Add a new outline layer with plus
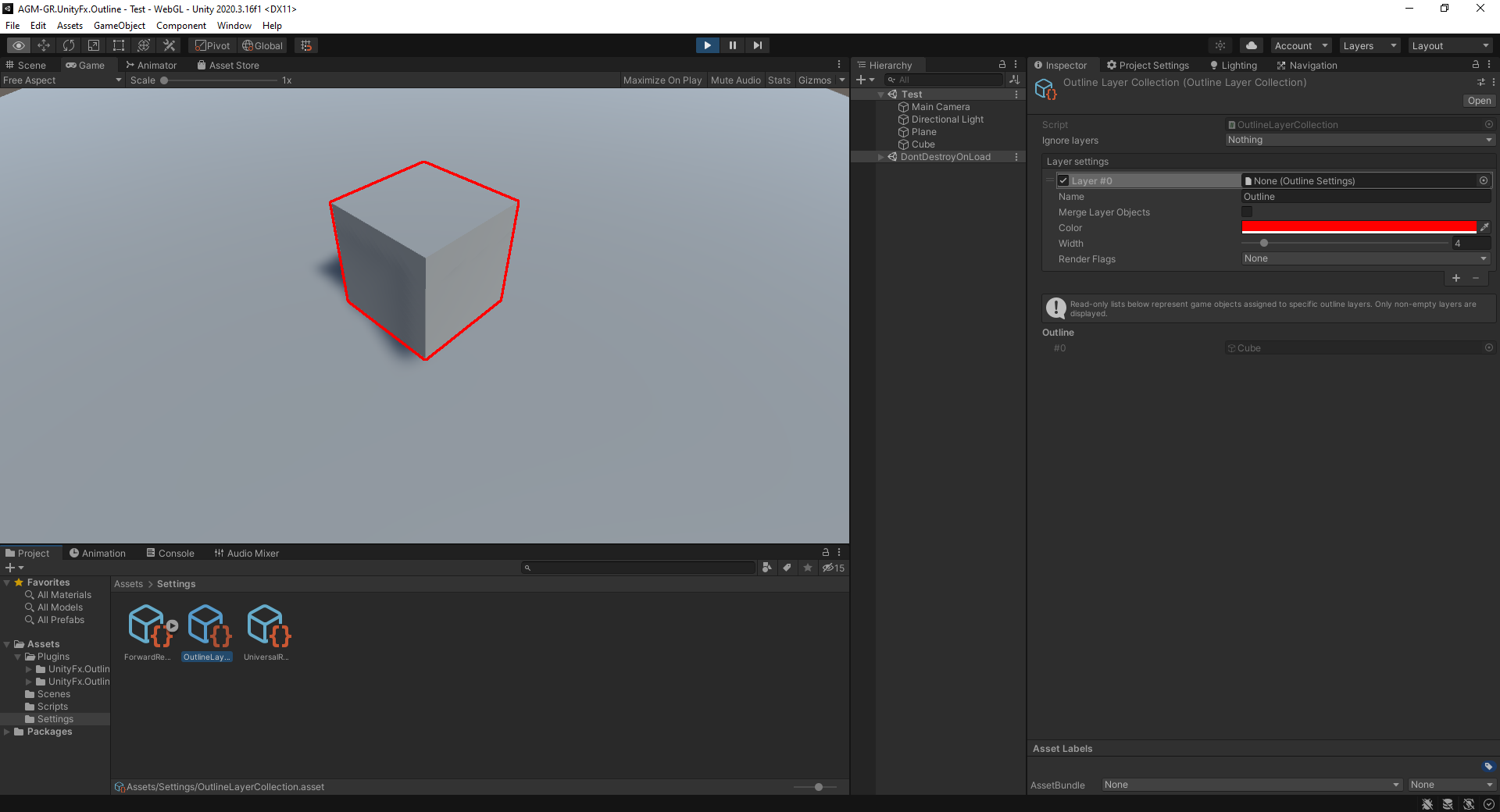1500x812 pixels. (1455, 278)
